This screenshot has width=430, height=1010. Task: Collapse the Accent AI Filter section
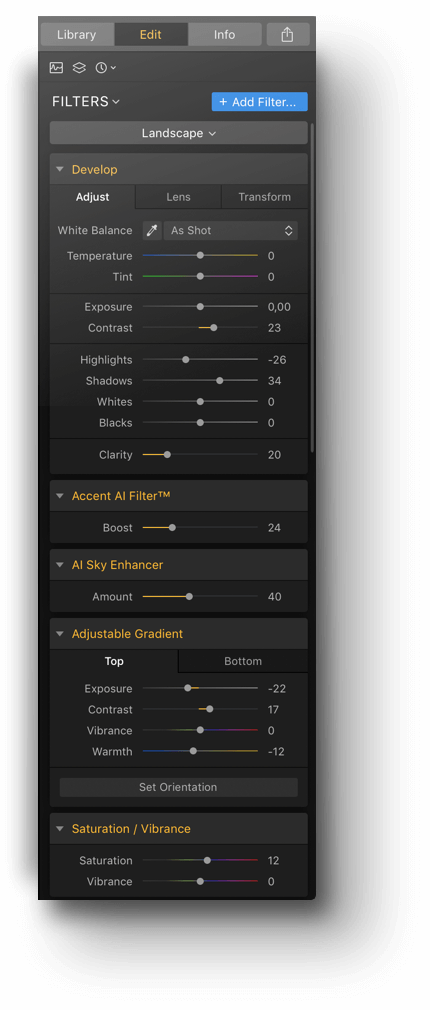pyautogui.click(x=60, y=496)
